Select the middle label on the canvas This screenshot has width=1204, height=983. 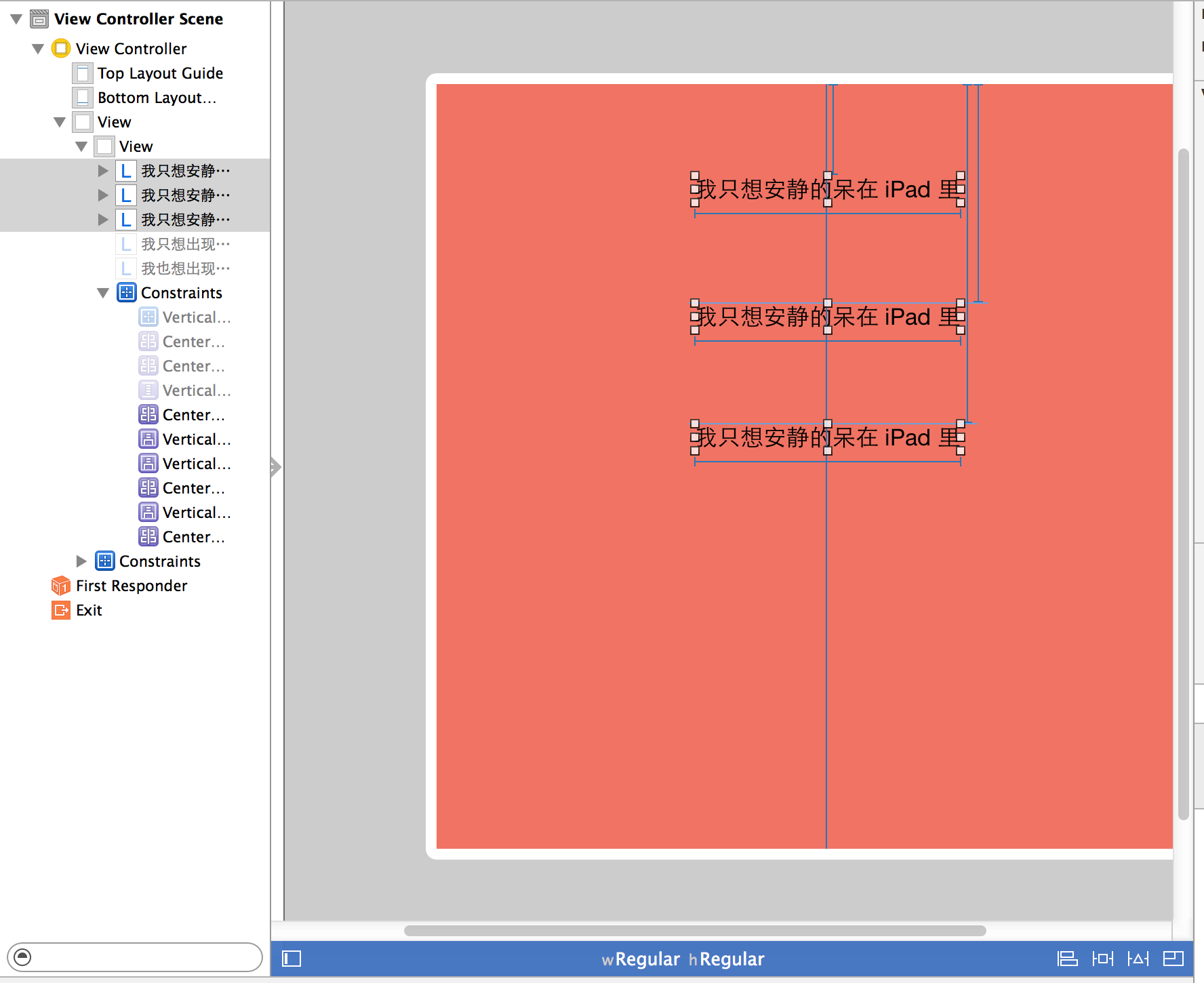tap(827, 316)
